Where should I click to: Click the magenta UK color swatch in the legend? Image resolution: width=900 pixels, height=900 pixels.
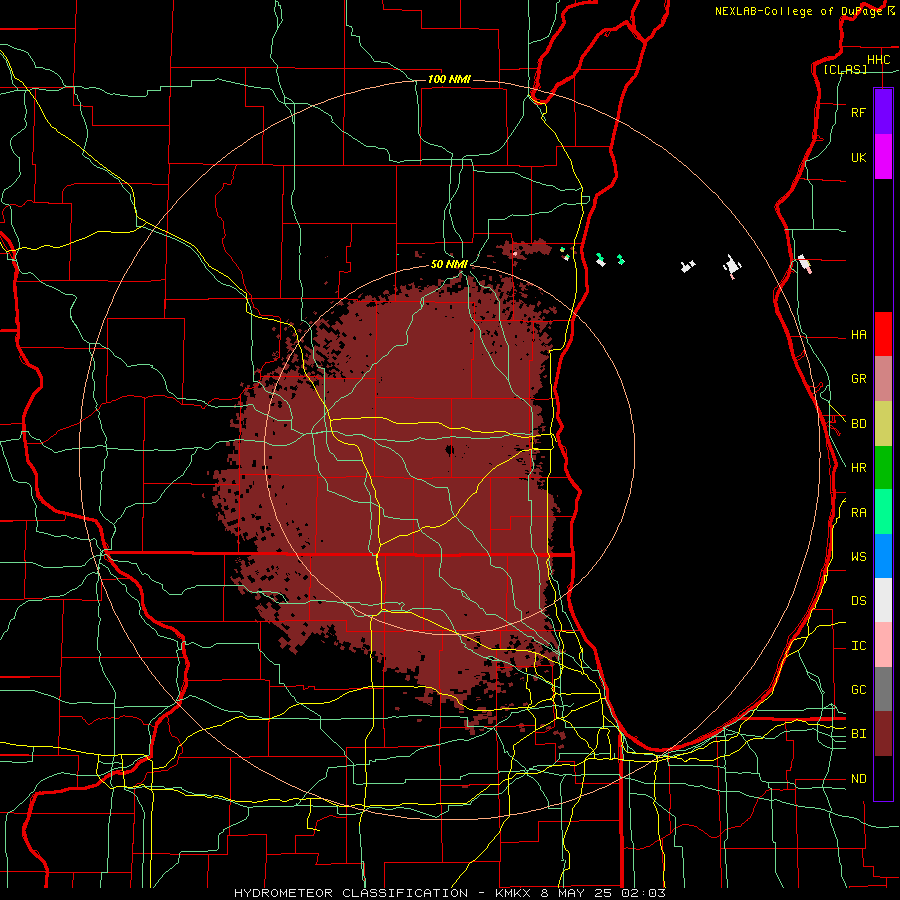click(883, 157)
